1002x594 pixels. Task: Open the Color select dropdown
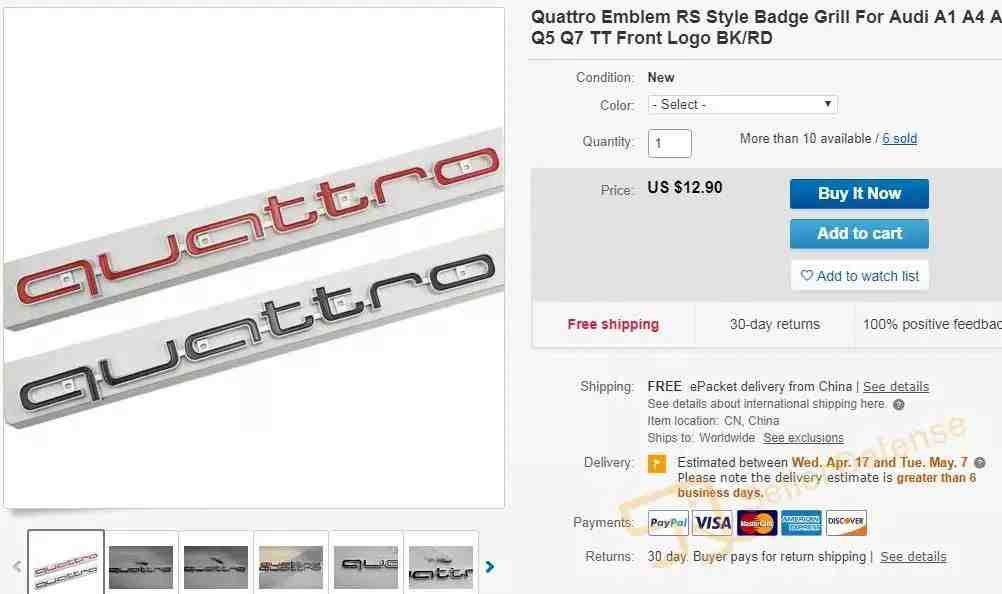coord(743,105)
